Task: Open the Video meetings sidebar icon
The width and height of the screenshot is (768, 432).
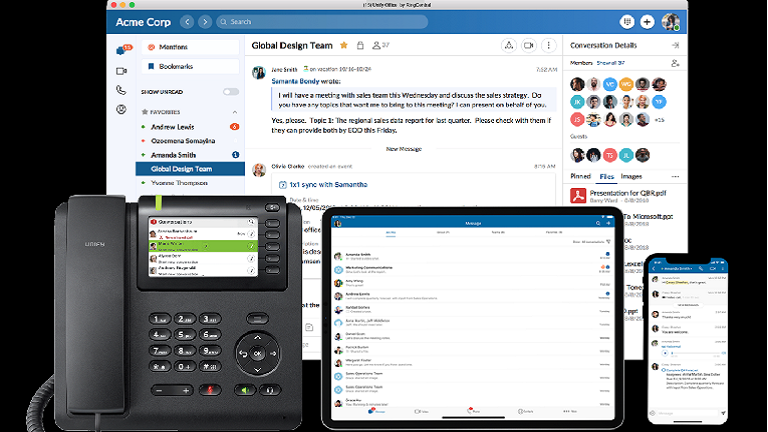Action: pos(121,70)
